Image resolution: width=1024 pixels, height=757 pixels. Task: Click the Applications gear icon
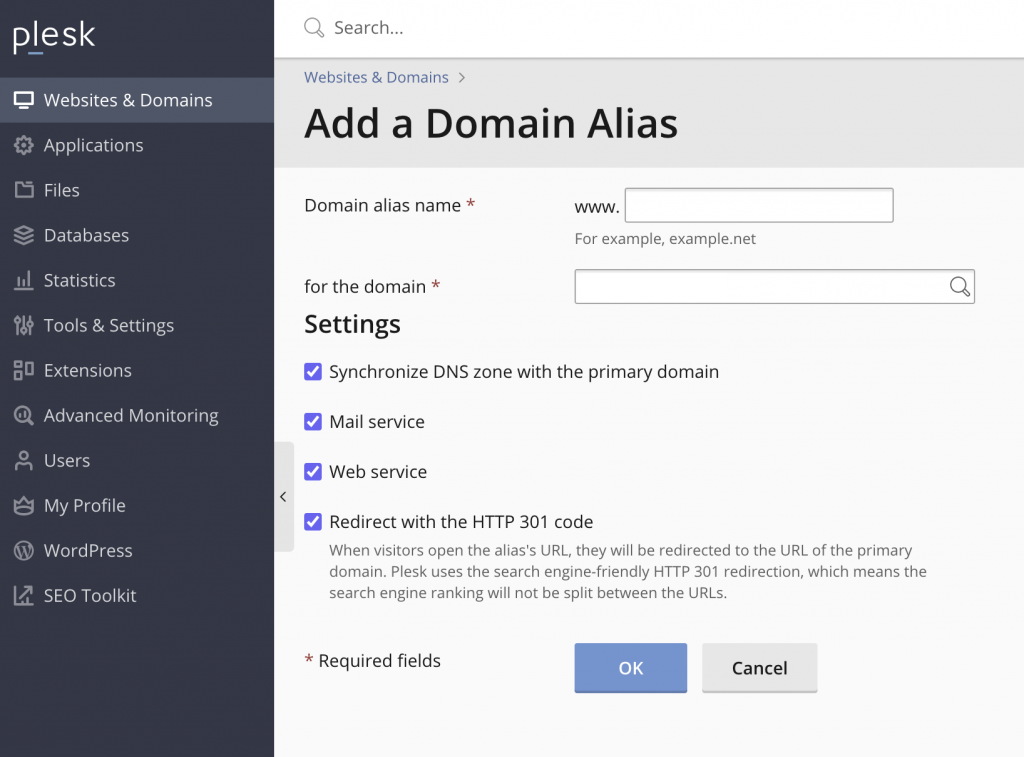23,146
